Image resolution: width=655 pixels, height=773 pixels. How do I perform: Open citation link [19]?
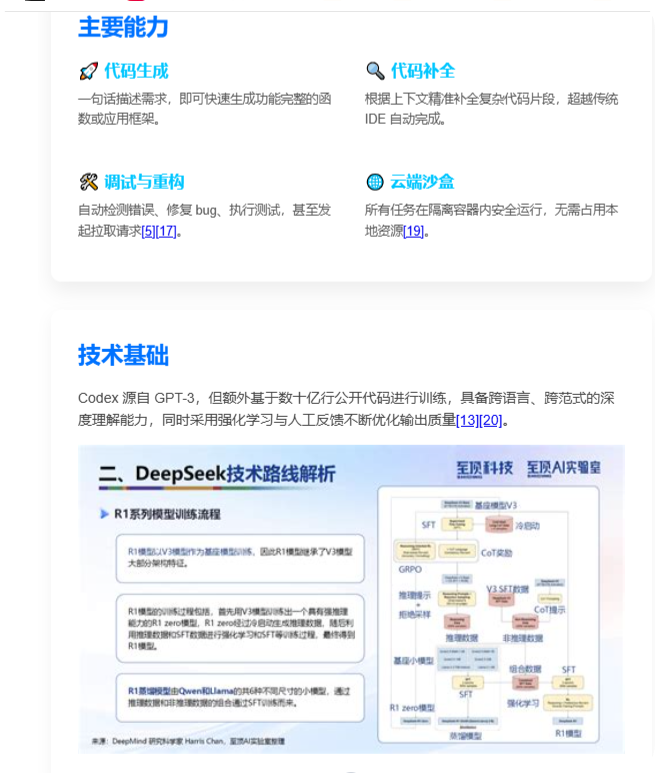tap(414, 231)
